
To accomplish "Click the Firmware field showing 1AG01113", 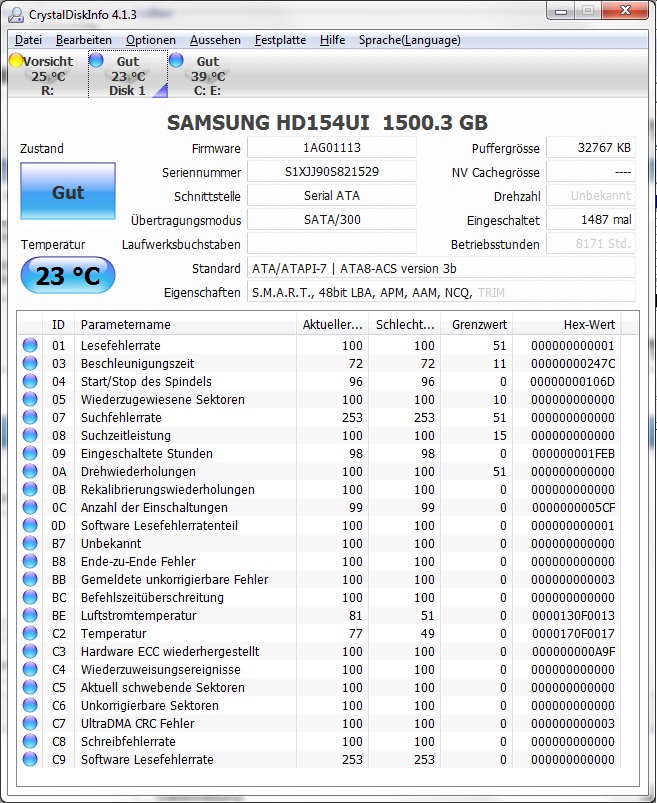I will [x=332, y=147].
